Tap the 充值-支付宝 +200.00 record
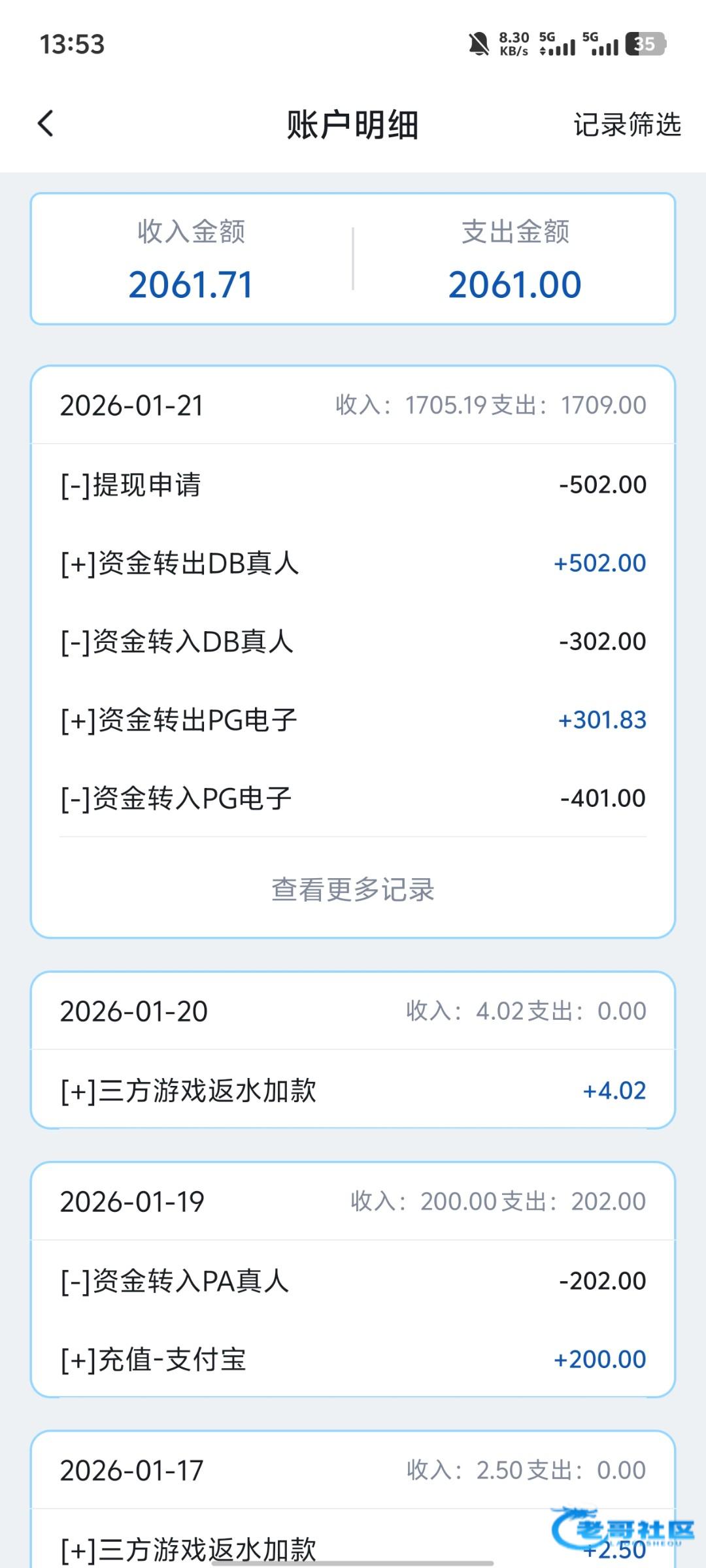This screenshot has height=1568, width=706. 353,1360
